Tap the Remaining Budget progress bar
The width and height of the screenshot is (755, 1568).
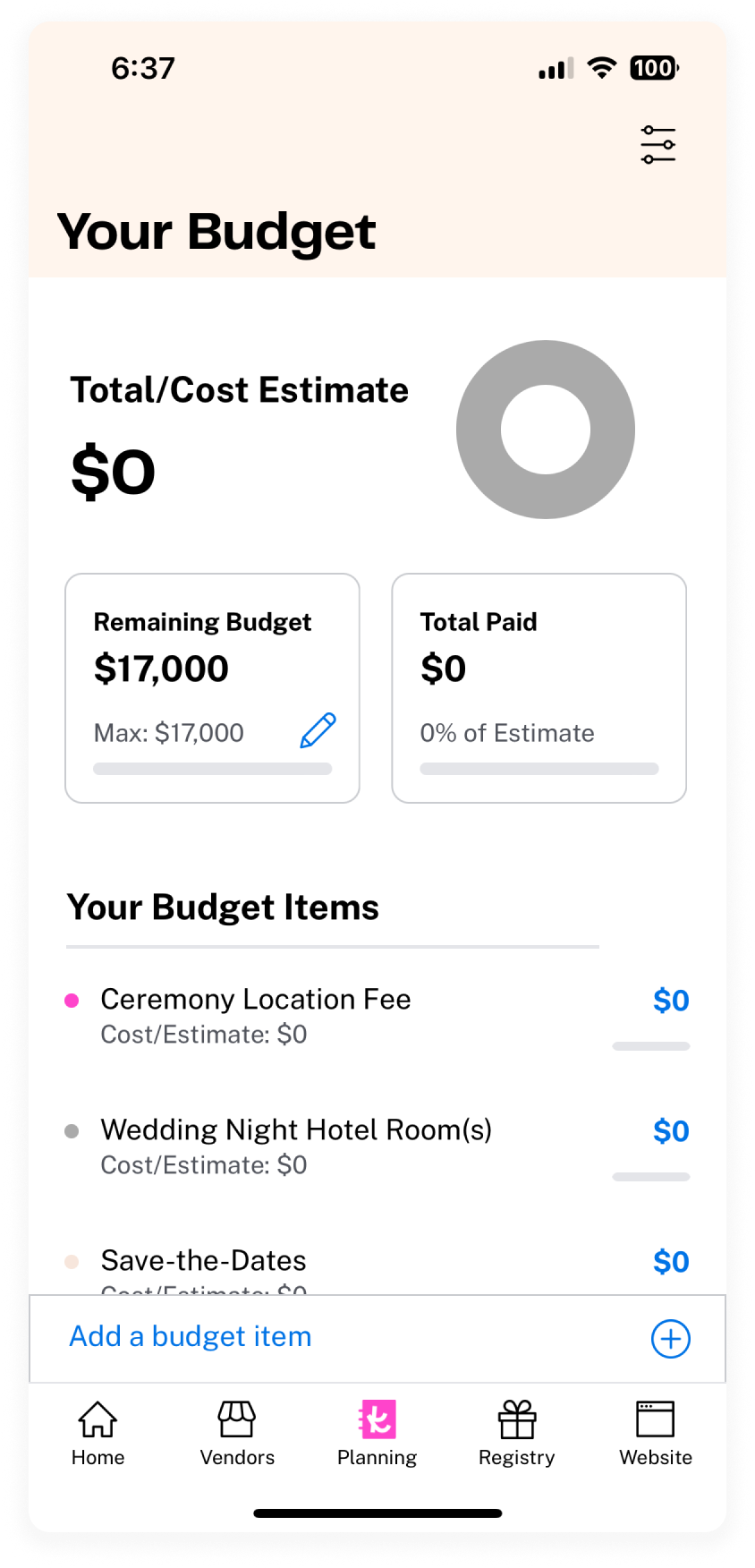[213, 769]
